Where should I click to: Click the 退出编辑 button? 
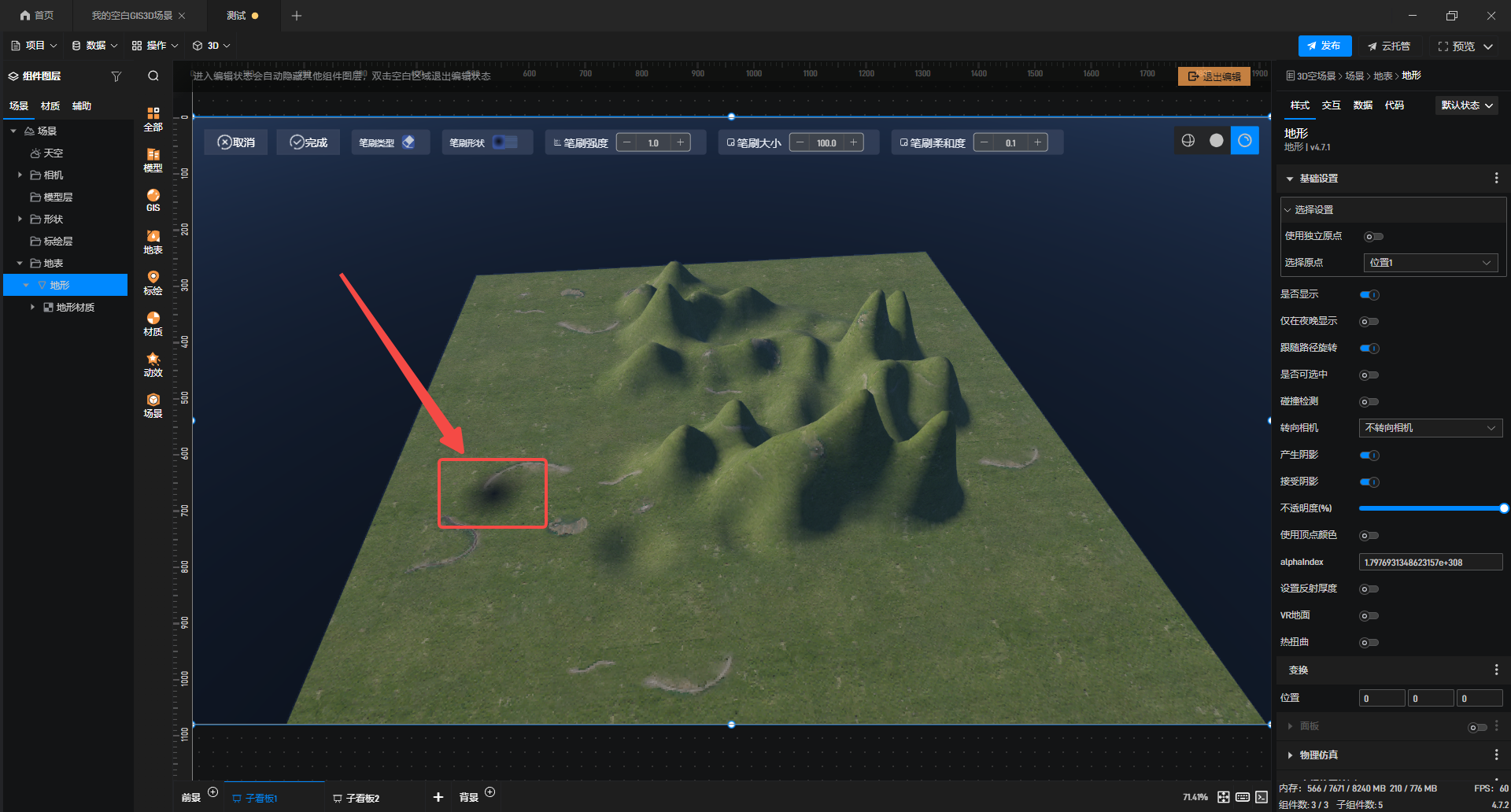point(1214,76)
